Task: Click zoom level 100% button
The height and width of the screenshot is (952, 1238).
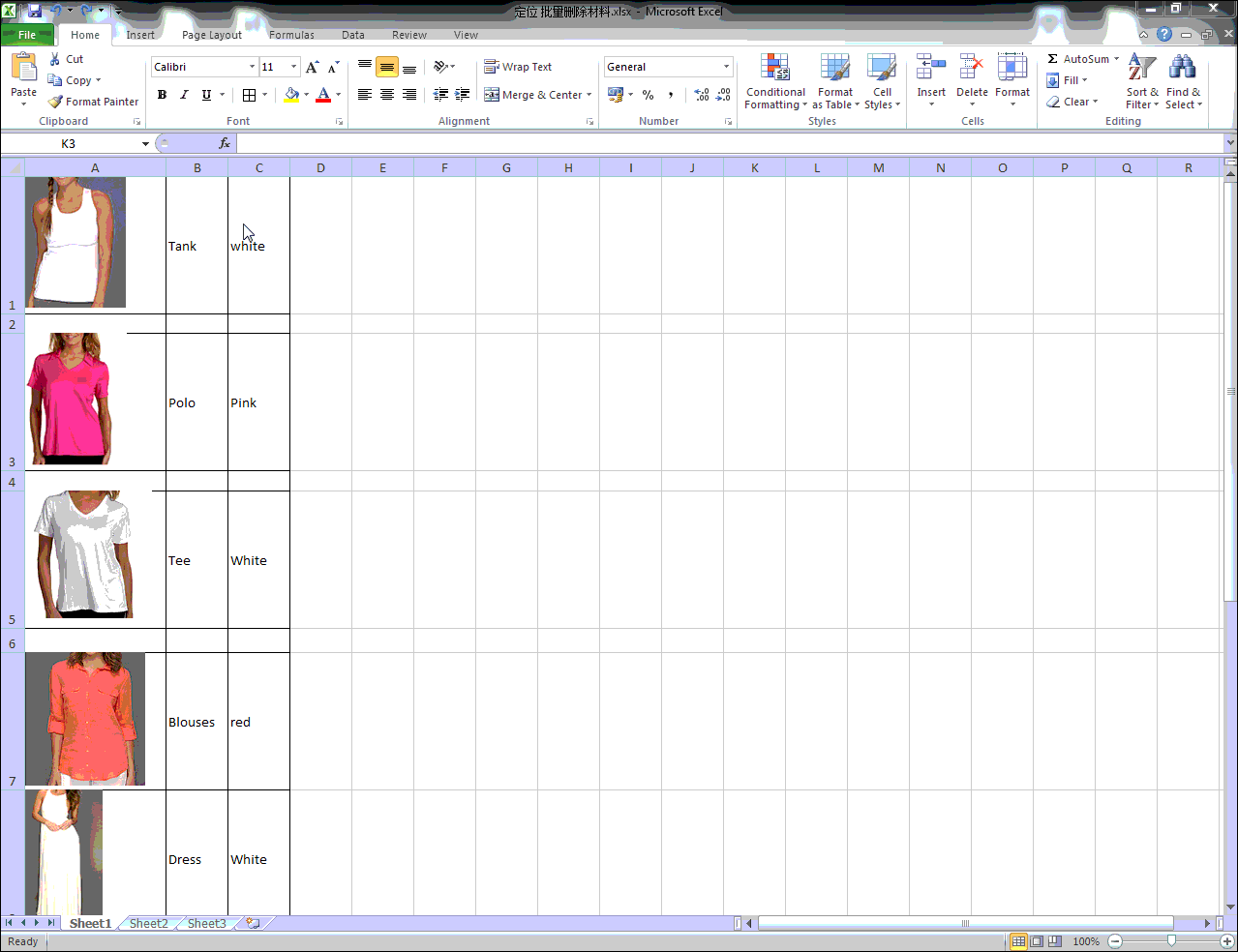Action: coord(1086,941)
